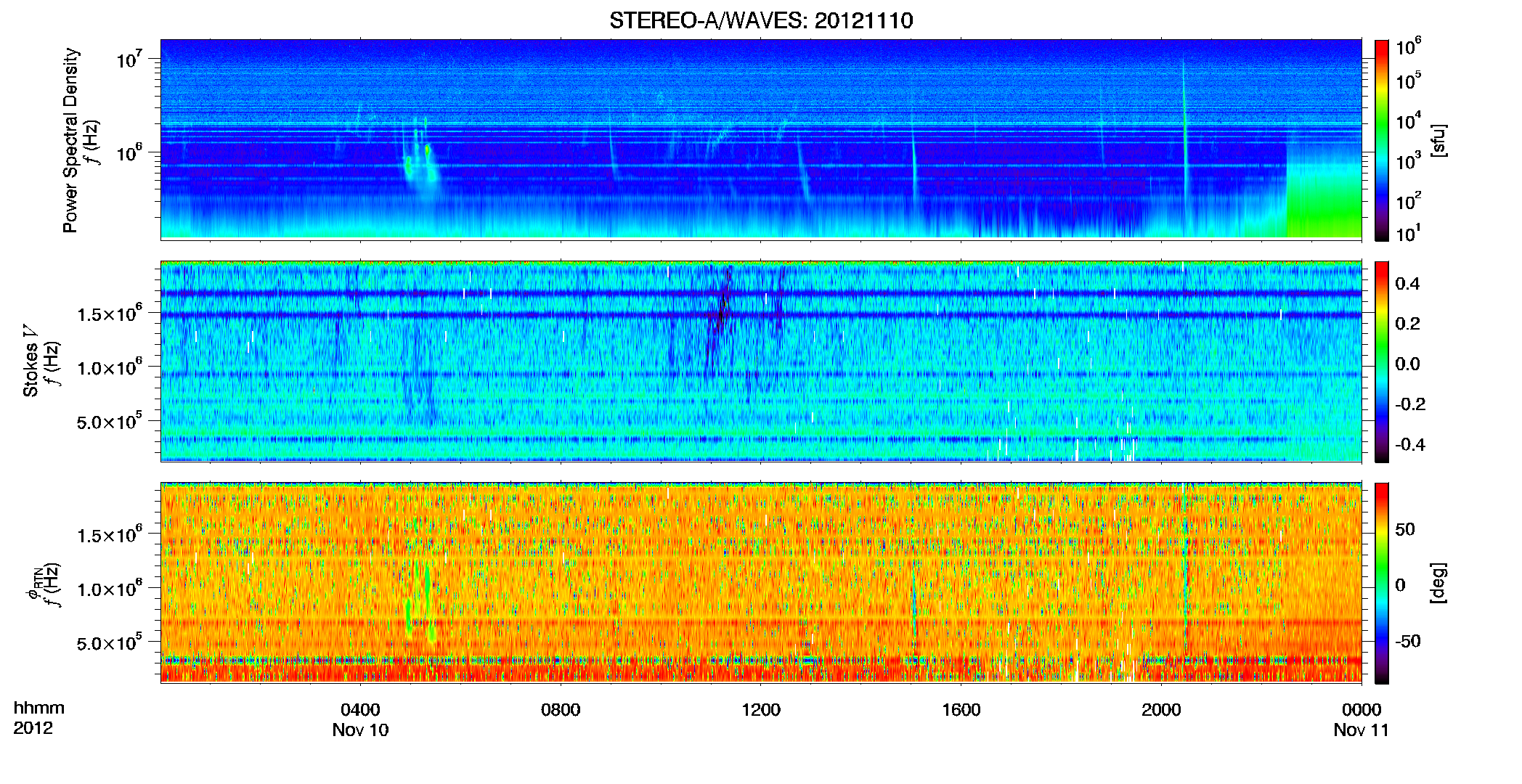Click the plot title STEREO-A/WAVES: 20121110
Viewport: 1522px width, 784px height.
760,20
